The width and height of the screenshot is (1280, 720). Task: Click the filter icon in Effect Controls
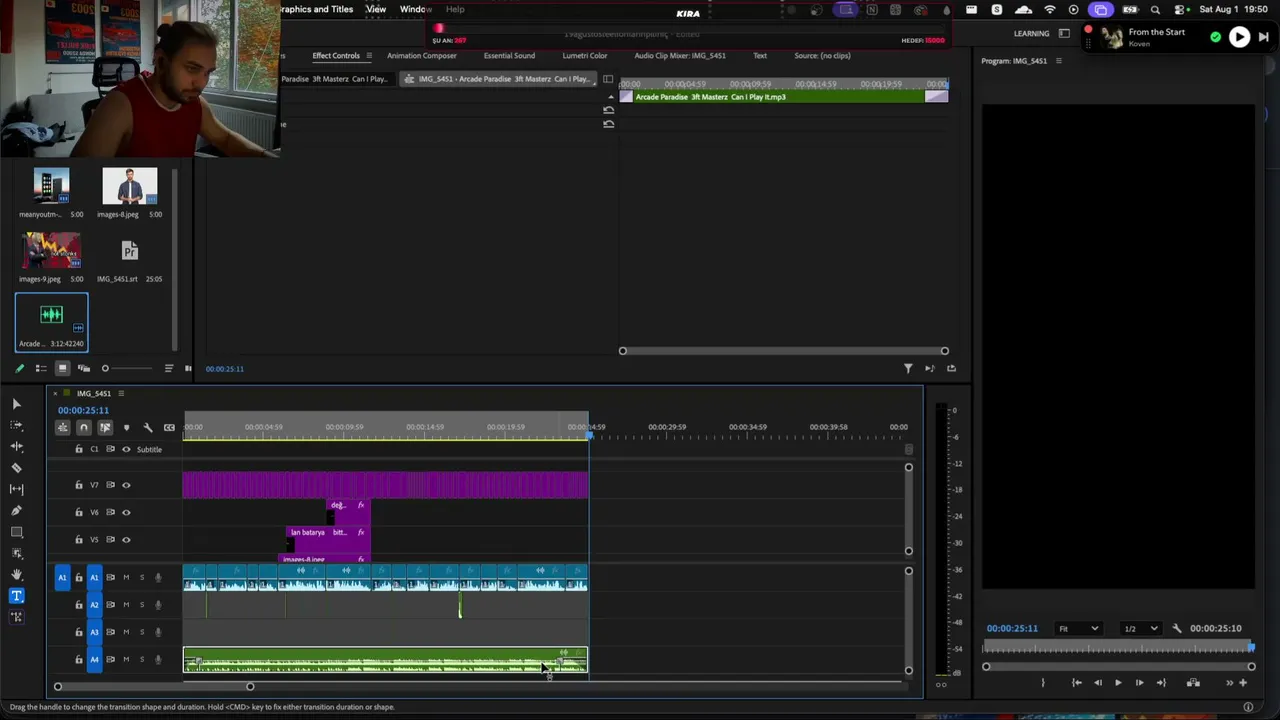(908, 369)
